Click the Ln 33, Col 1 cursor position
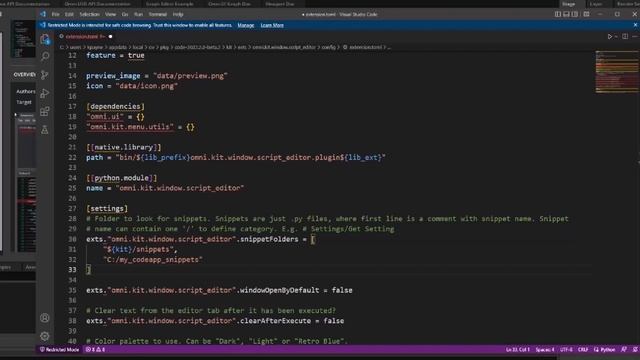Screen dimensions: 640x360 pyautogui.click(x=518, y=349)
